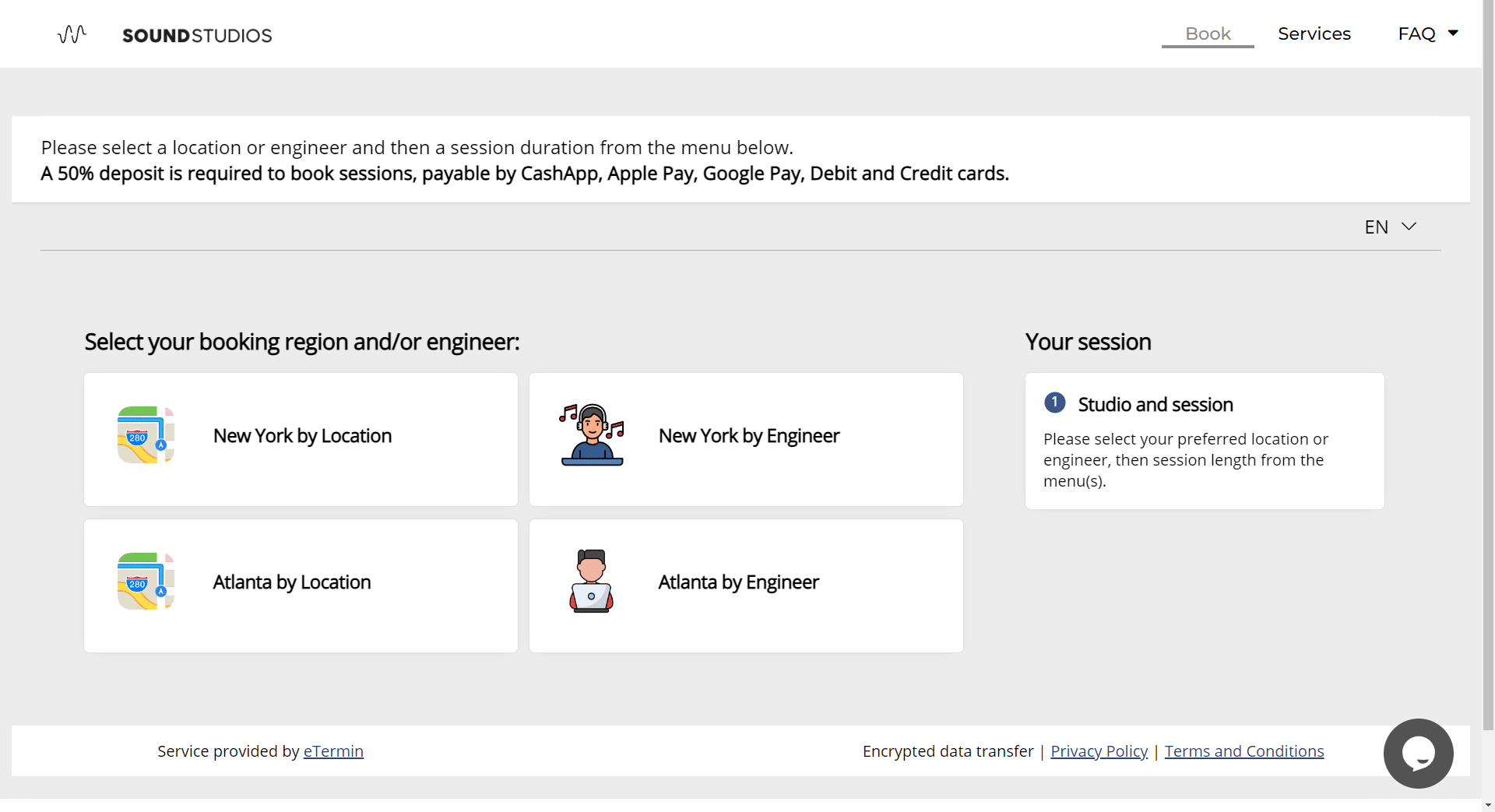Open the chat bubble widget
1495x812 pixels.
1418,753
